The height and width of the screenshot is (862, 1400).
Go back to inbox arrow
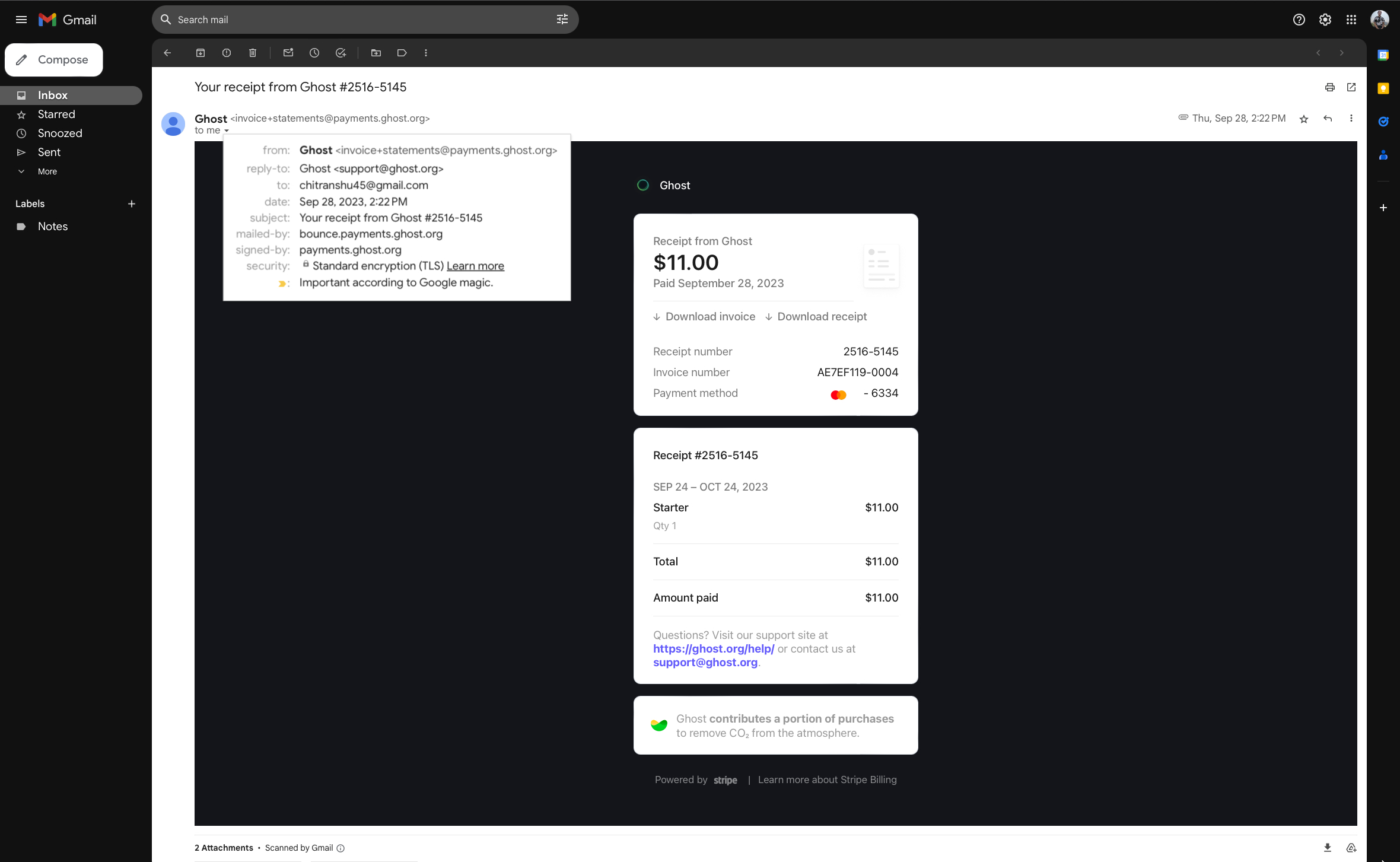click(167, 53)
